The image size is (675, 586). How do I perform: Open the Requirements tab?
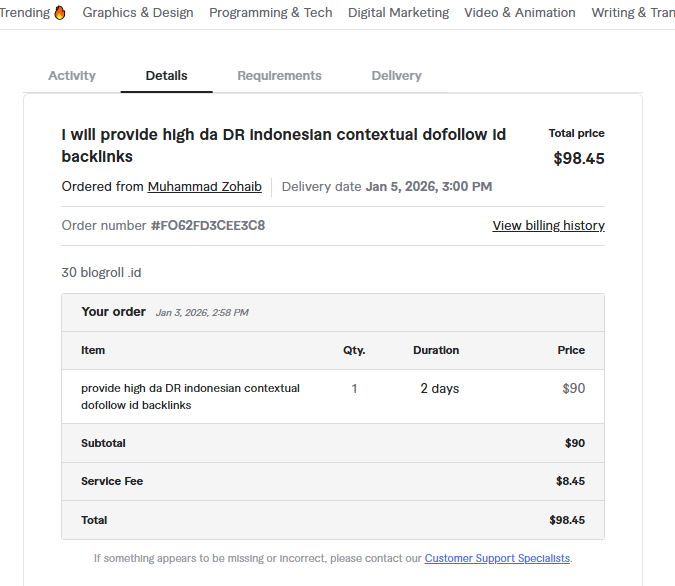(x=279, y=76)
